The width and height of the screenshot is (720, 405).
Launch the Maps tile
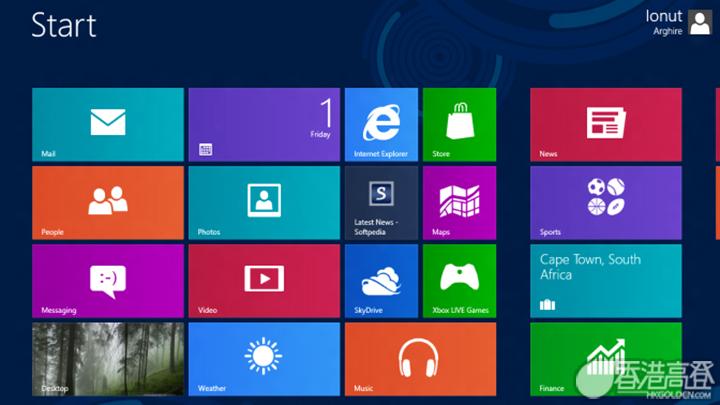coord(459,202)
